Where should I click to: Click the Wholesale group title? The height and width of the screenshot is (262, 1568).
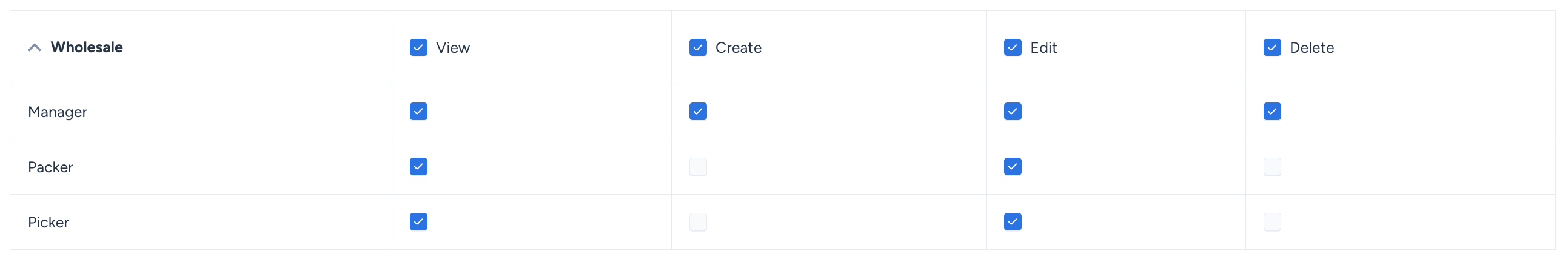pyautogui.click(x=87, y=47)
